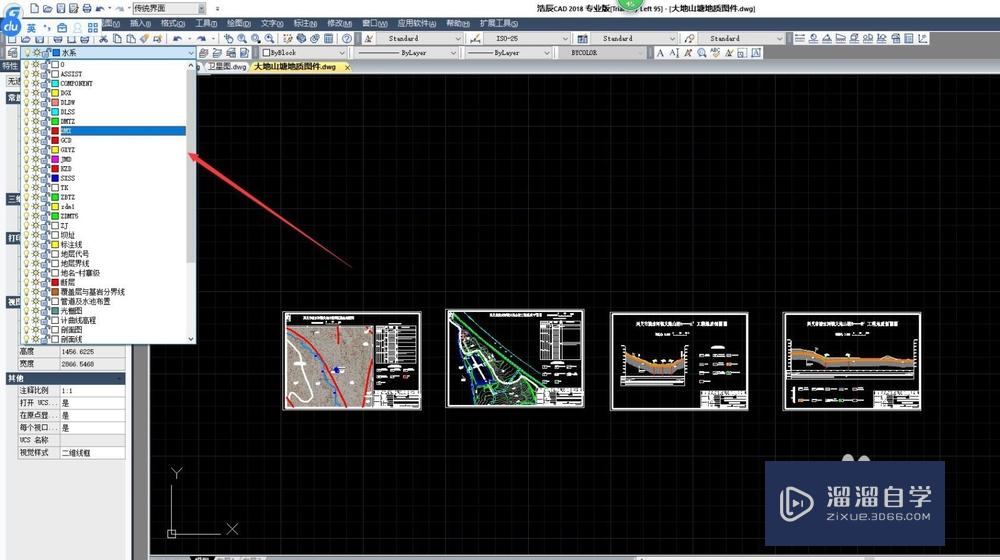Close the 大地山塘地质图件.dwg tab
This screenshot has height=560, width=1000.
click(347, 67)
